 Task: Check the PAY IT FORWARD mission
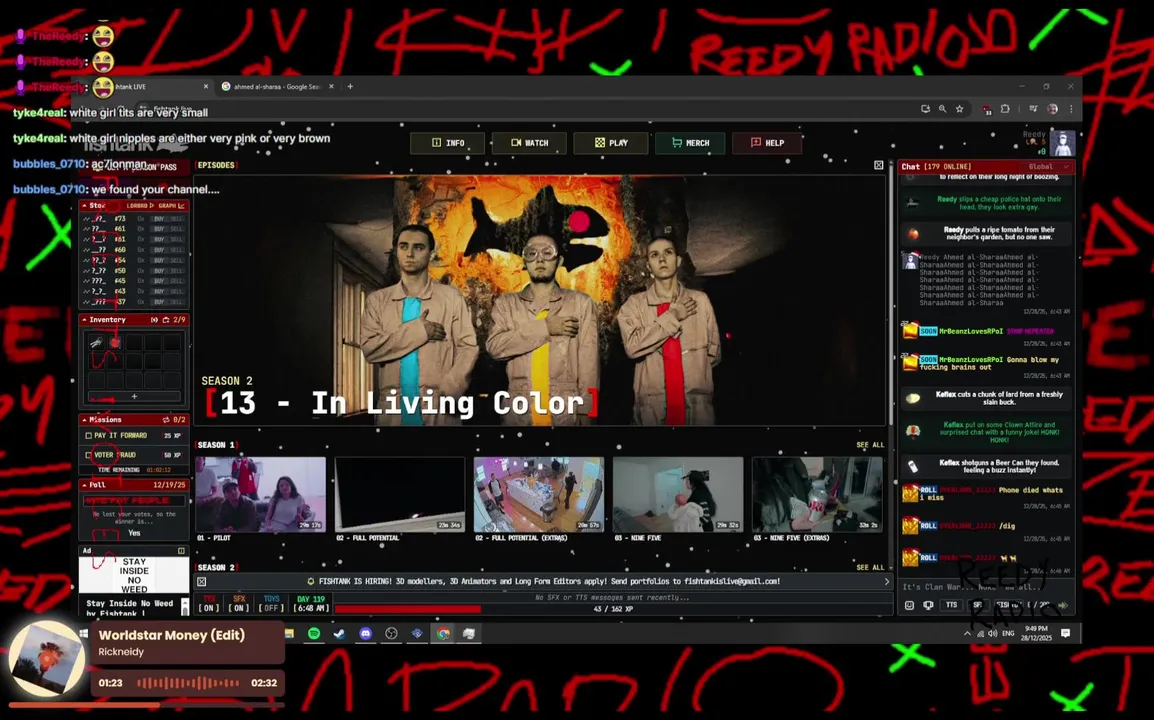(x=89, y=436)
